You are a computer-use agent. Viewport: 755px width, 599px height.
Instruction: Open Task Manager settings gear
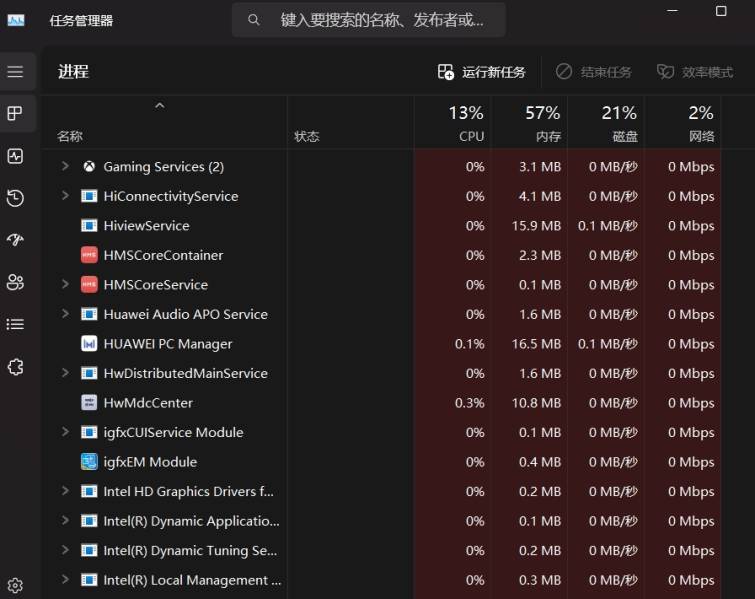pos(15,586)
